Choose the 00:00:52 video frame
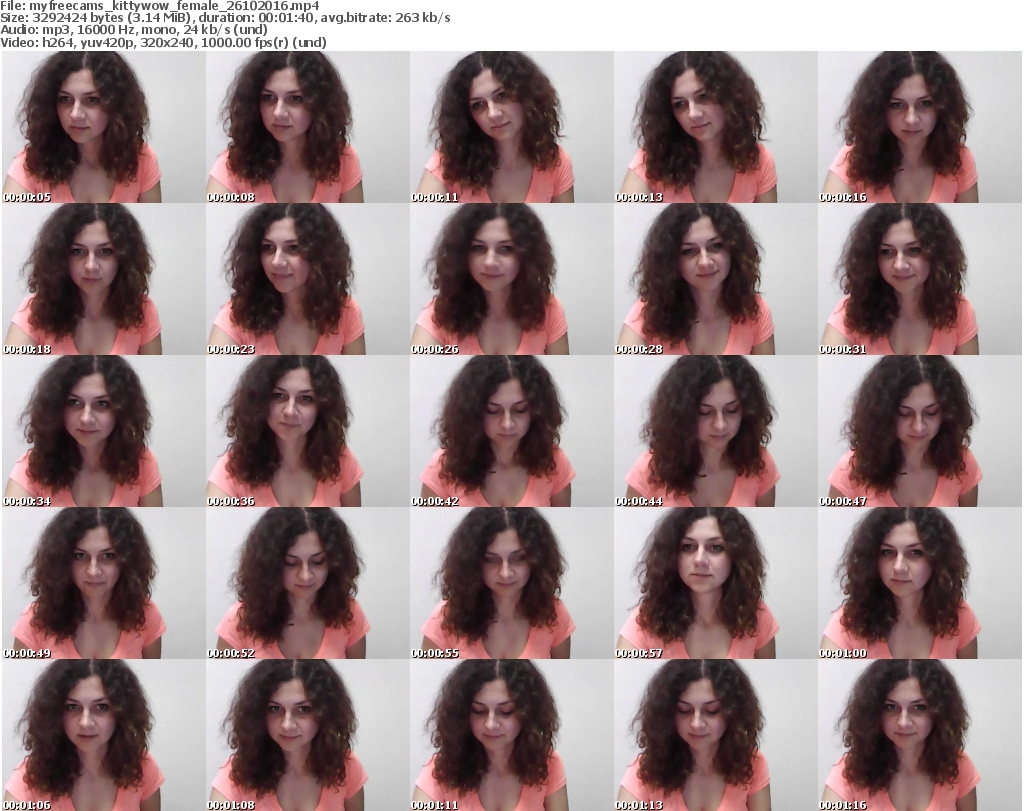This screenshot has height=811, width=1024. click(308, 583)
